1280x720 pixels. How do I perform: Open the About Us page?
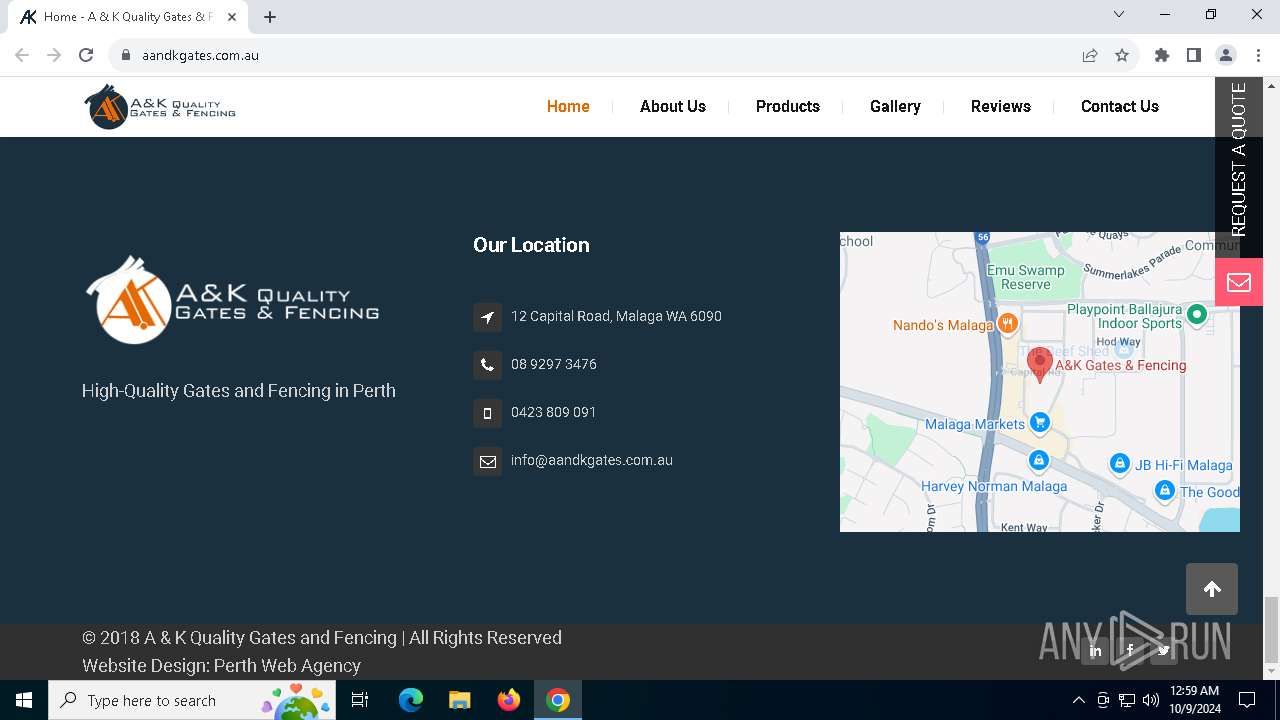[673, 106]
